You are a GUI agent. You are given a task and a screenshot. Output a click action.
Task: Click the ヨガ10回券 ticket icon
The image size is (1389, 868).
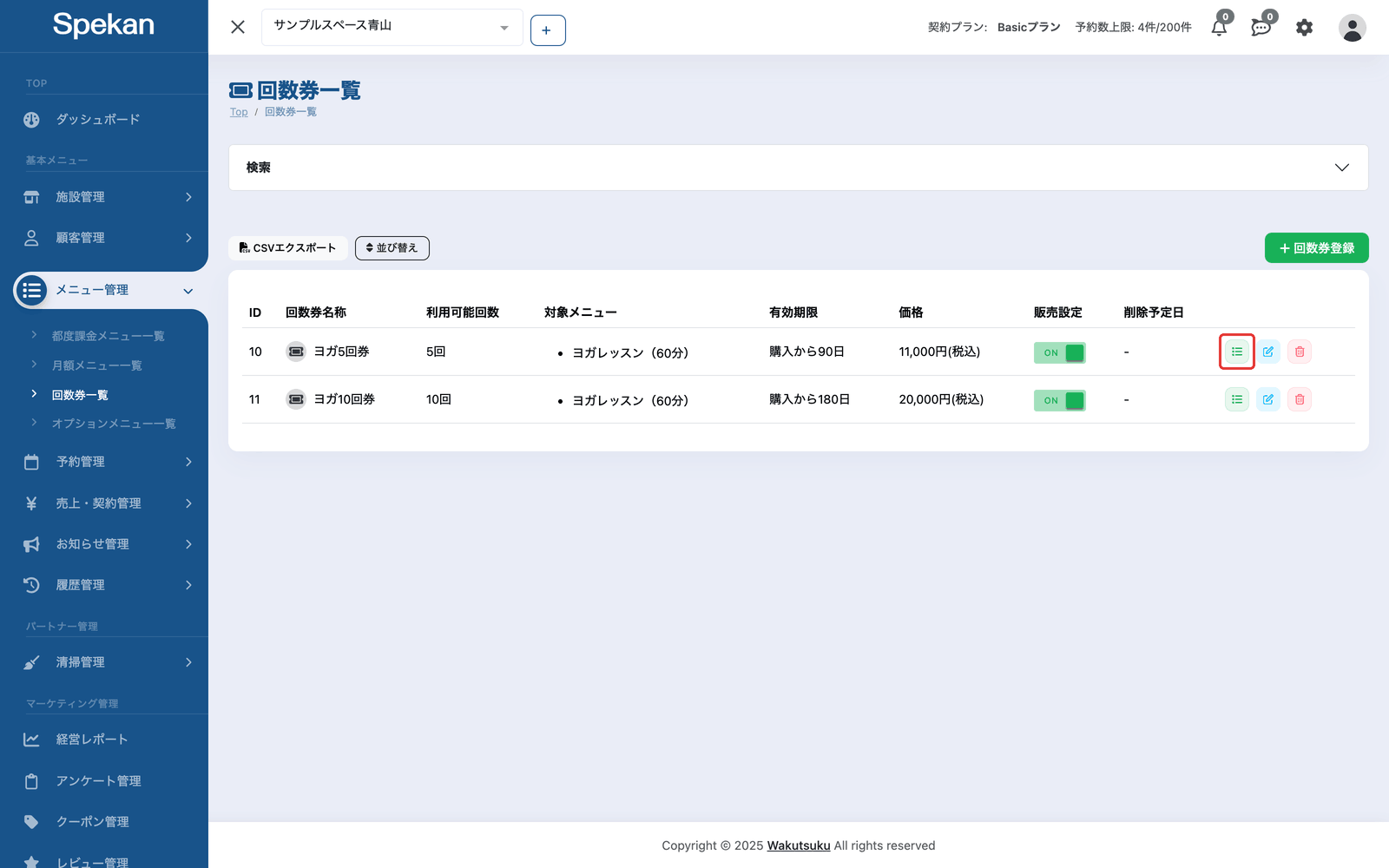pos(296,399)
